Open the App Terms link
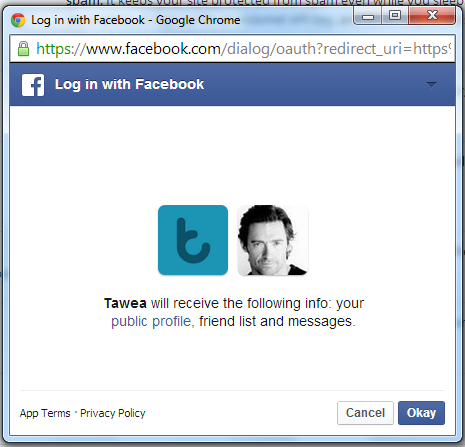465x447 pixels. [45, 413]
